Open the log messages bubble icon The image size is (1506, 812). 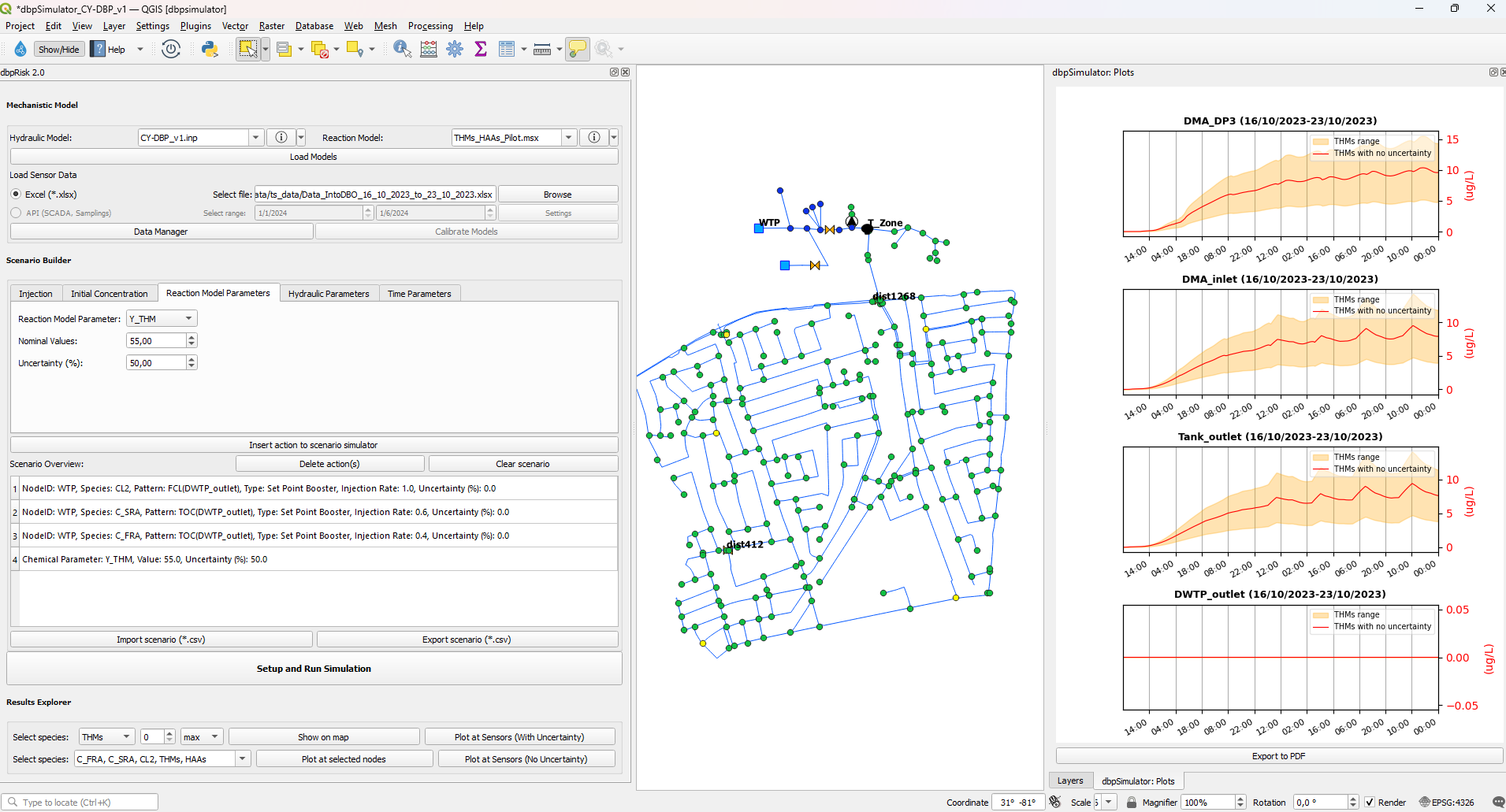pyautogui.click(x=1498, y=802)
